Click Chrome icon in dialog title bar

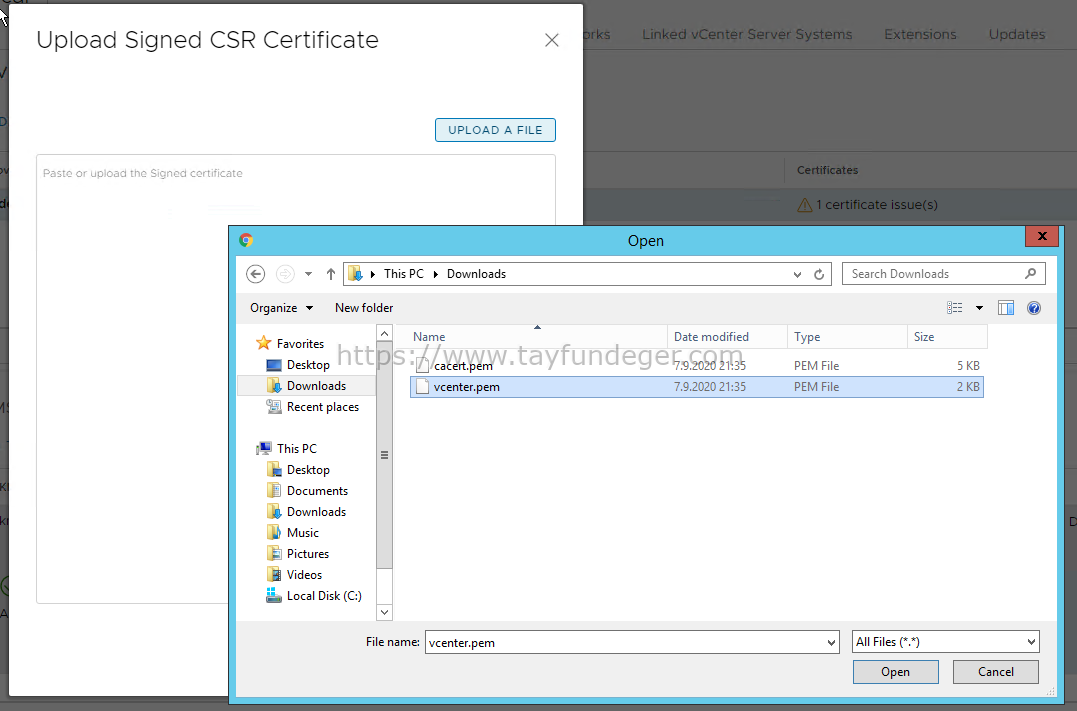pyautogui.click(x=246, y=240)
